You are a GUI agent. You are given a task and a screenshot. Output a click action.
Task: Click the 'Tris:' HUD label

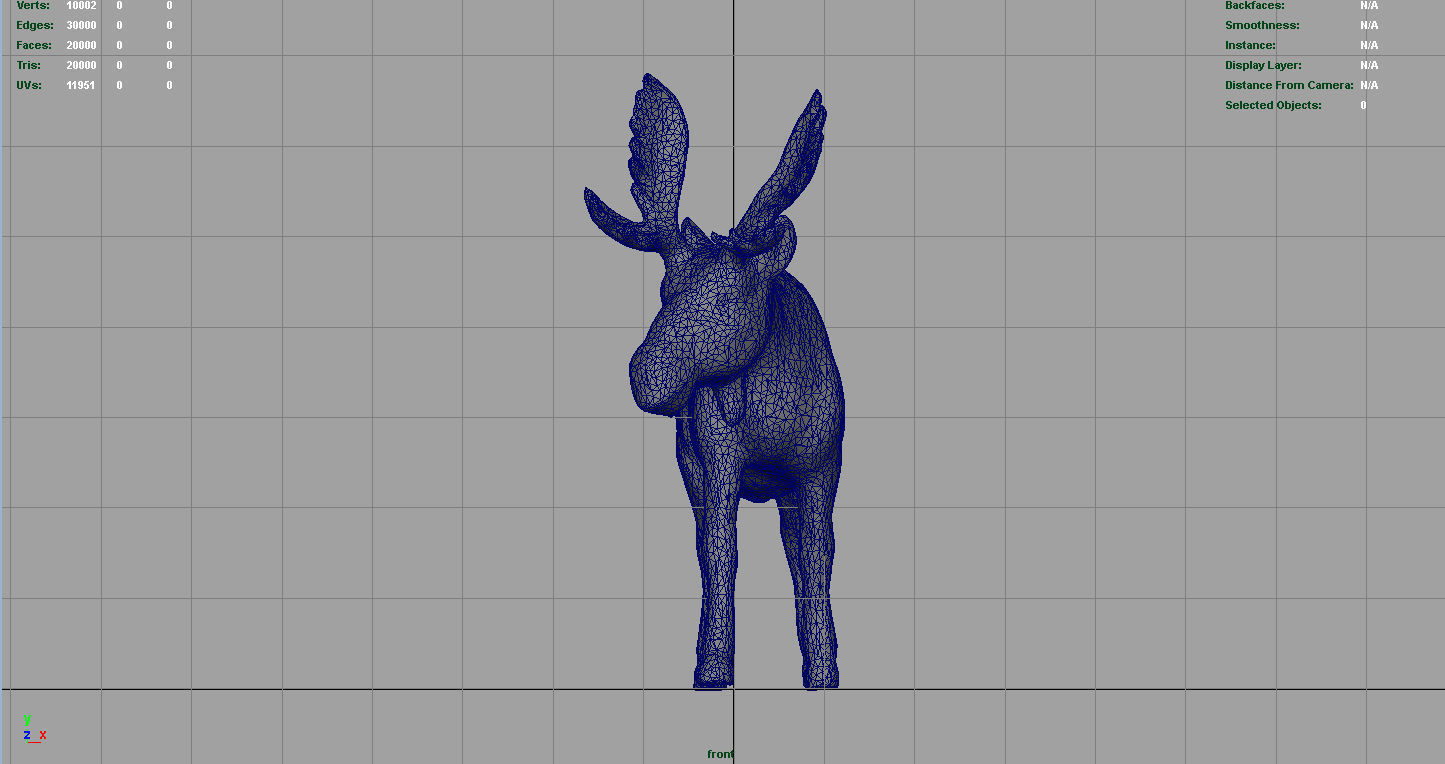point(29,65)
